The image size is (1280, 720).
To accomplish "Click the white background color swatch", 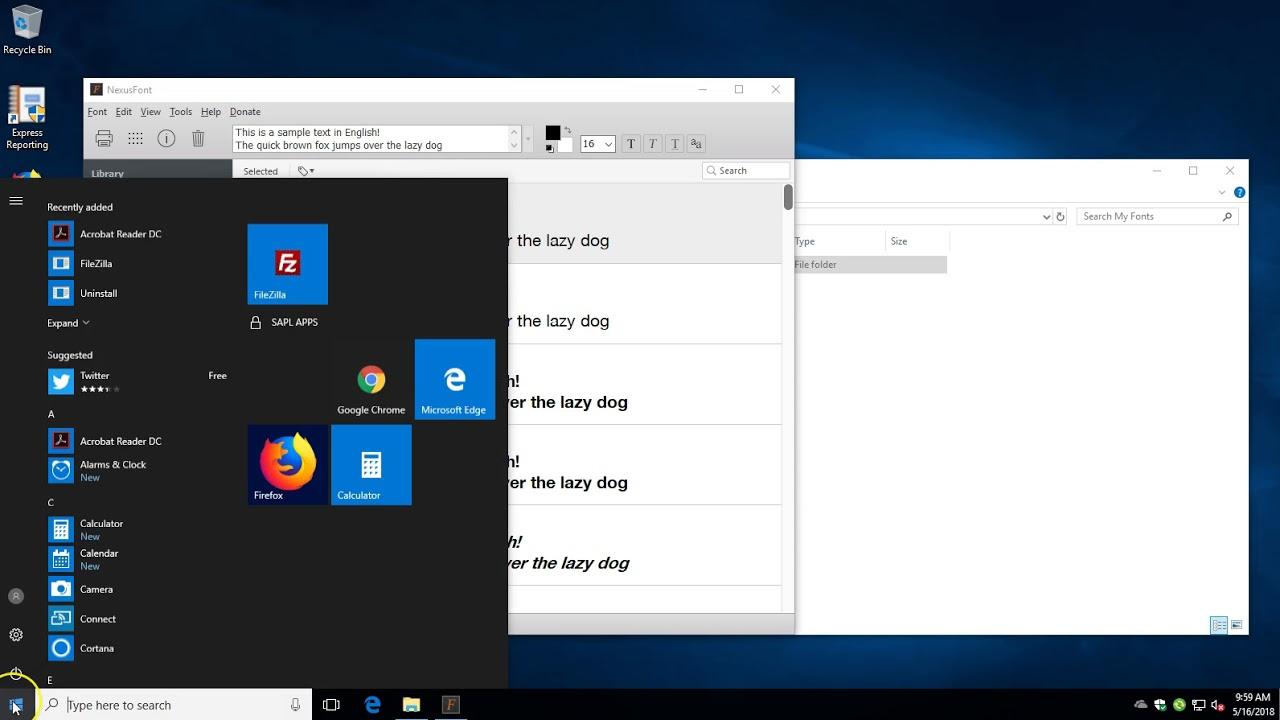I will [565, 146].
